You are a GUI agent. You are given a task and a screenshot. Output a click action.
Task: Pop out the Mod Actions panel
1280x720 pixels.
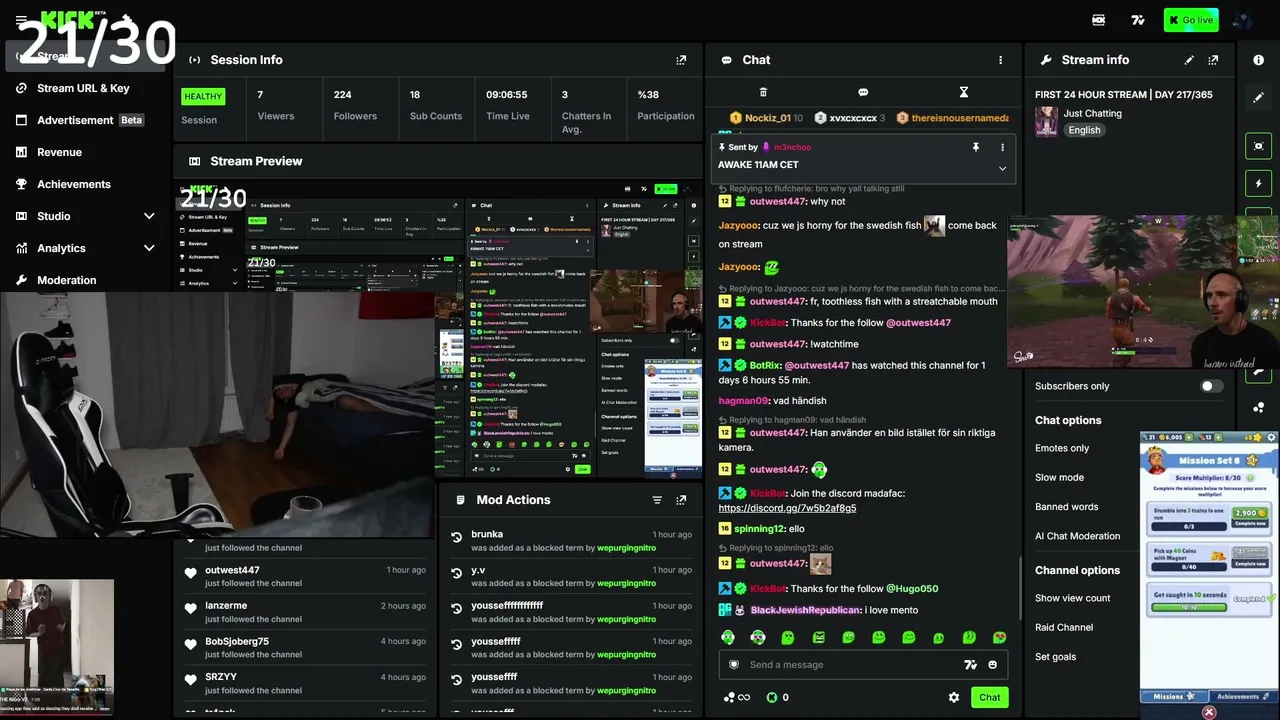pos(681,500)
